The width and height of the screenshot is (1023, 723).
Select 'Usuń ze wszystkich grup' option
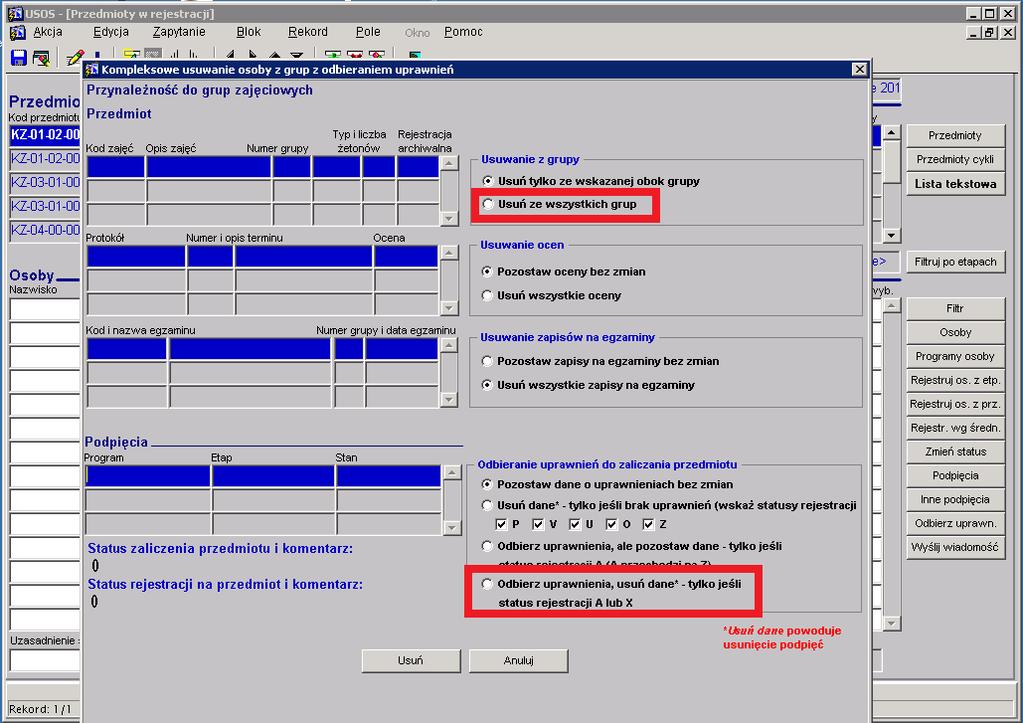[x=487, y=204]
